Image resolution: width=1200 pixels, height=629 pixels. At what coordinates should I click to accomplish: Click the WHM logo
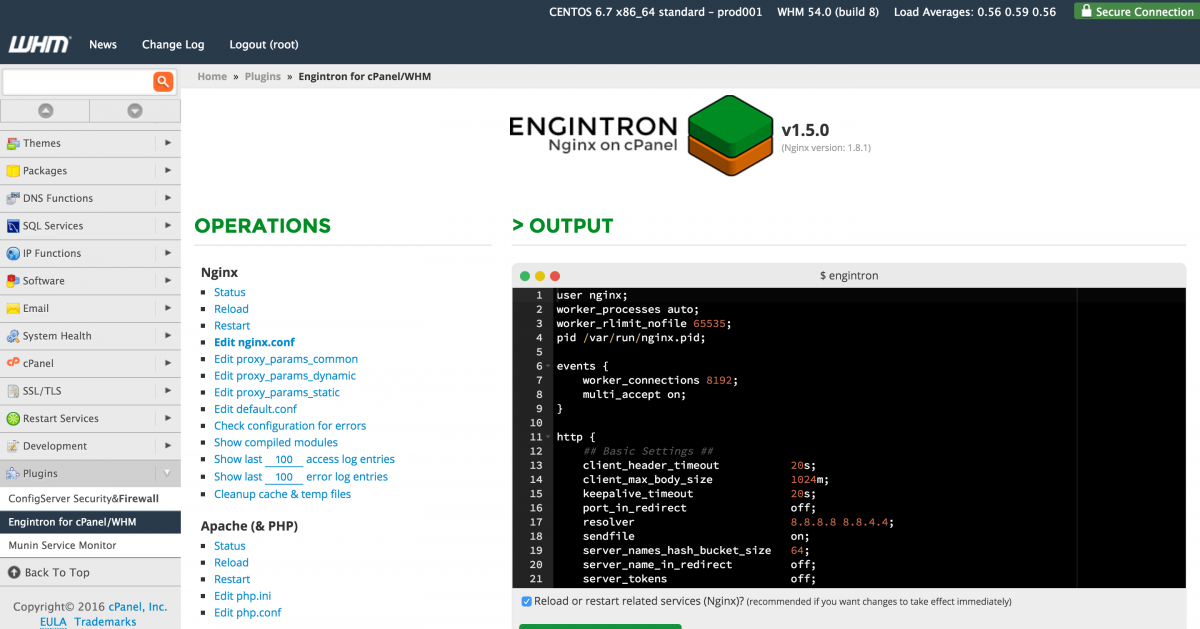pos(40,44)
